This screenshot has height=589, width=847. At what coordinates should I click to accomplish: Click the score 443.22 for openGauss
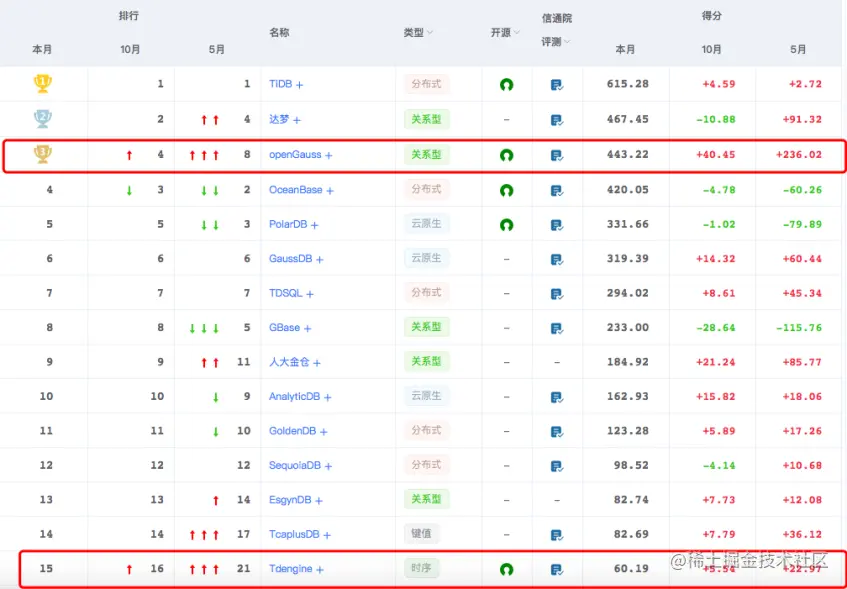[628, 155]
